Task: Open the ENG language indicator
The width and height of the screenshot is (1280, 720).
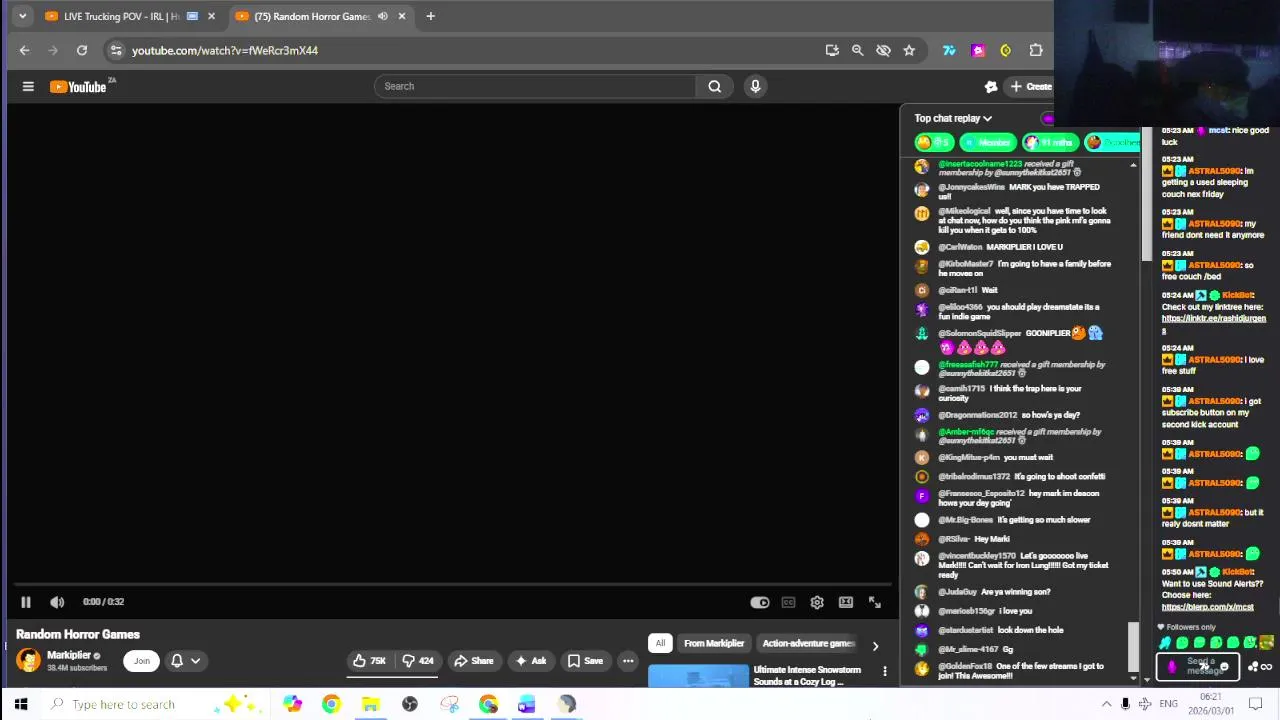Action: 1168,704
